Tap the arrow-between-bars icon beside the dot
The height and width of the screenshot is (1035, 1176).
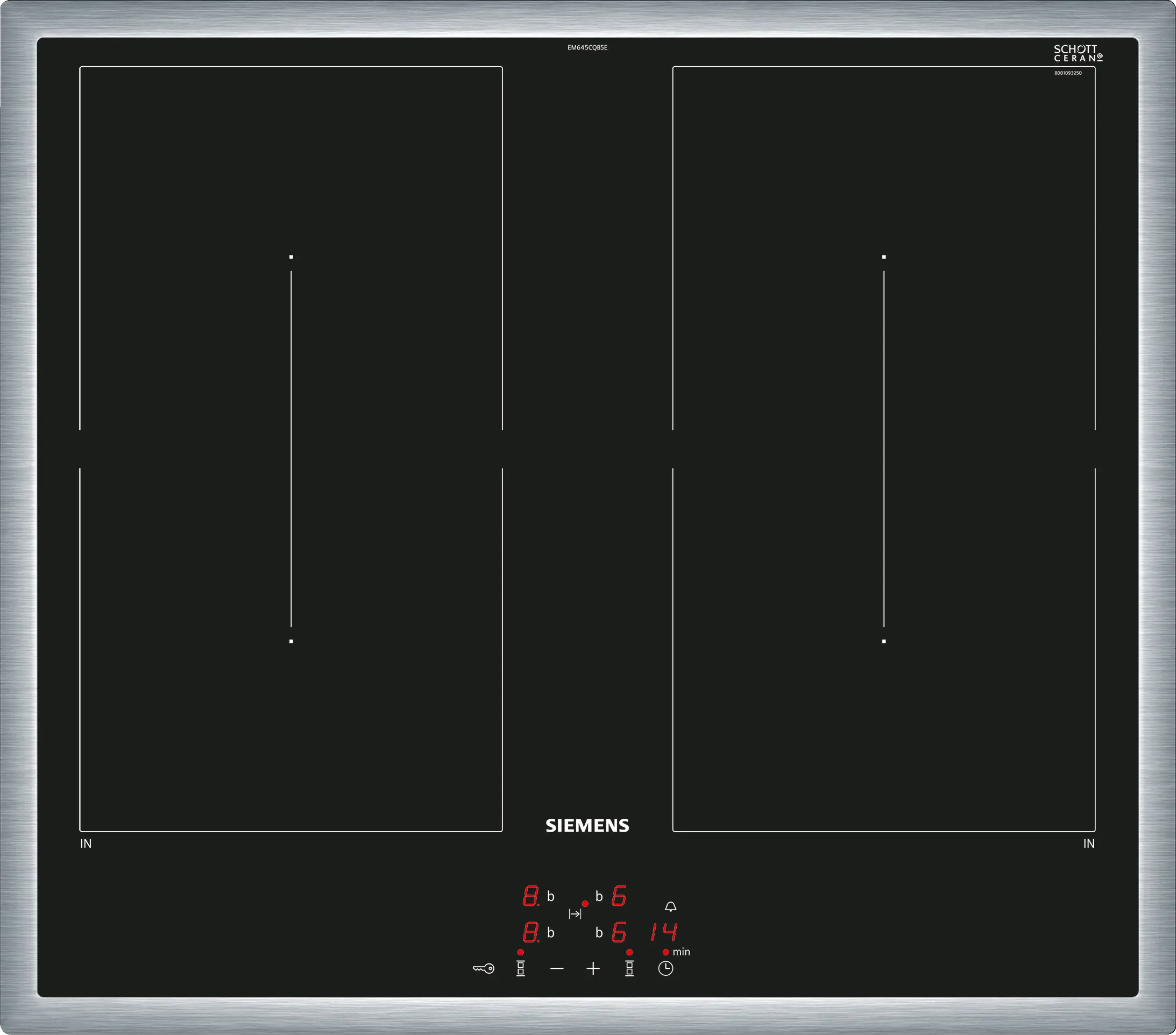click(575, 913)
